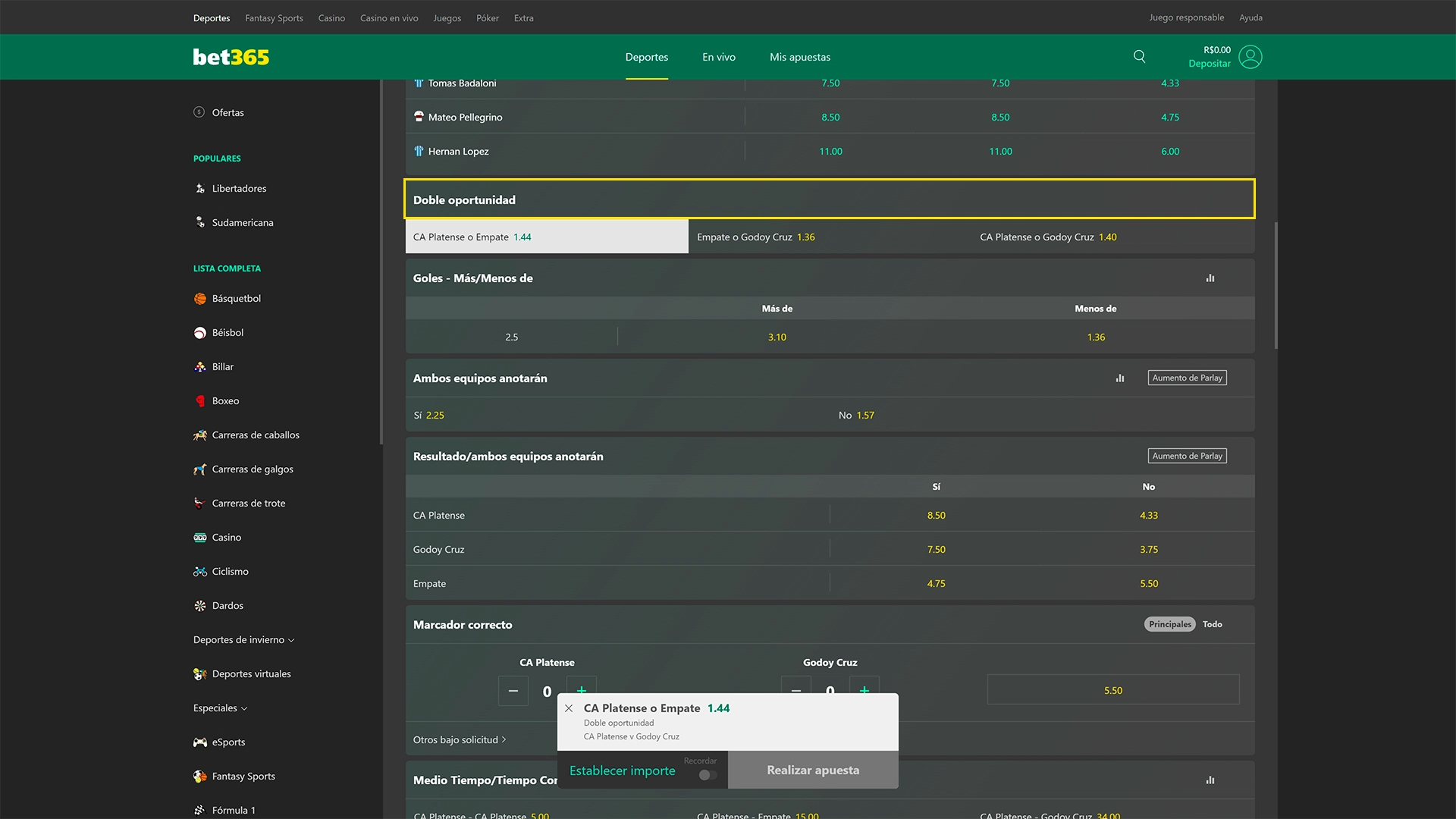The height and width of the screenshot is (819, 1456).
Task: Open eSports category
Action: 228,742
